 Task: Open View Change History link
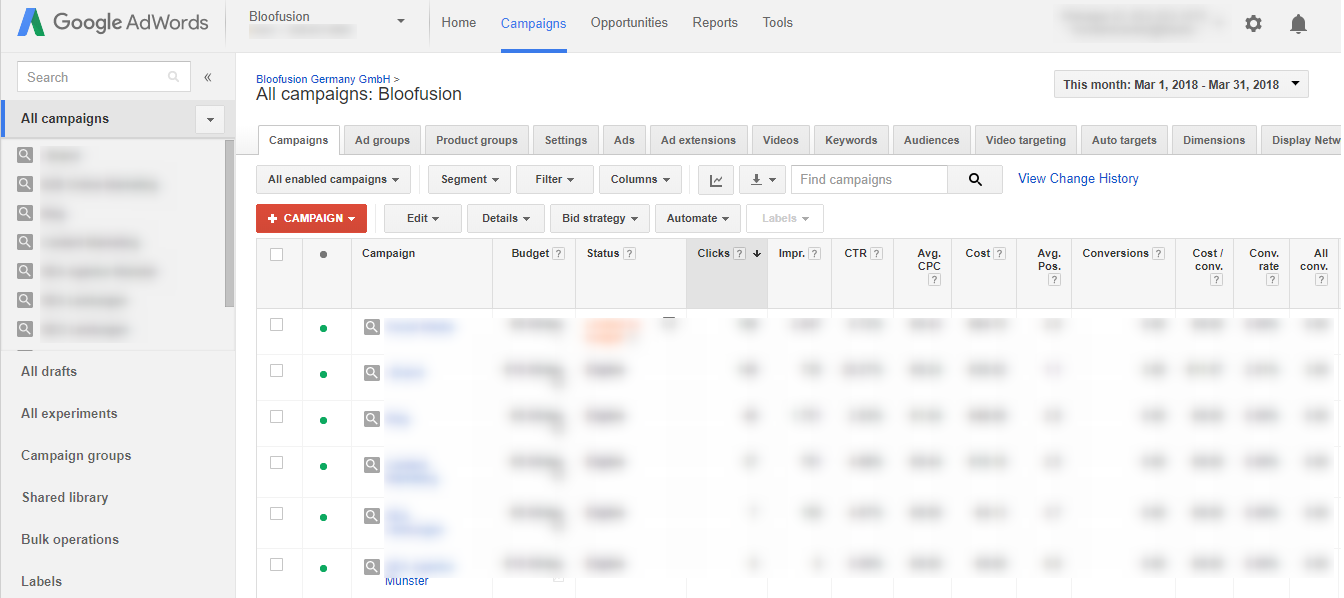1077,178
